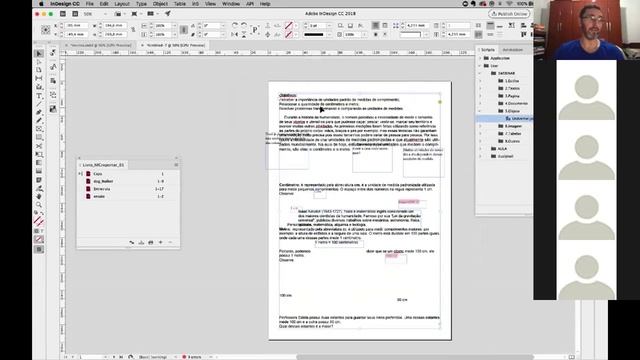Select the Zoom magnifier tool
The width and height of the screenshot is (640, 360).
tap(39, 204)
